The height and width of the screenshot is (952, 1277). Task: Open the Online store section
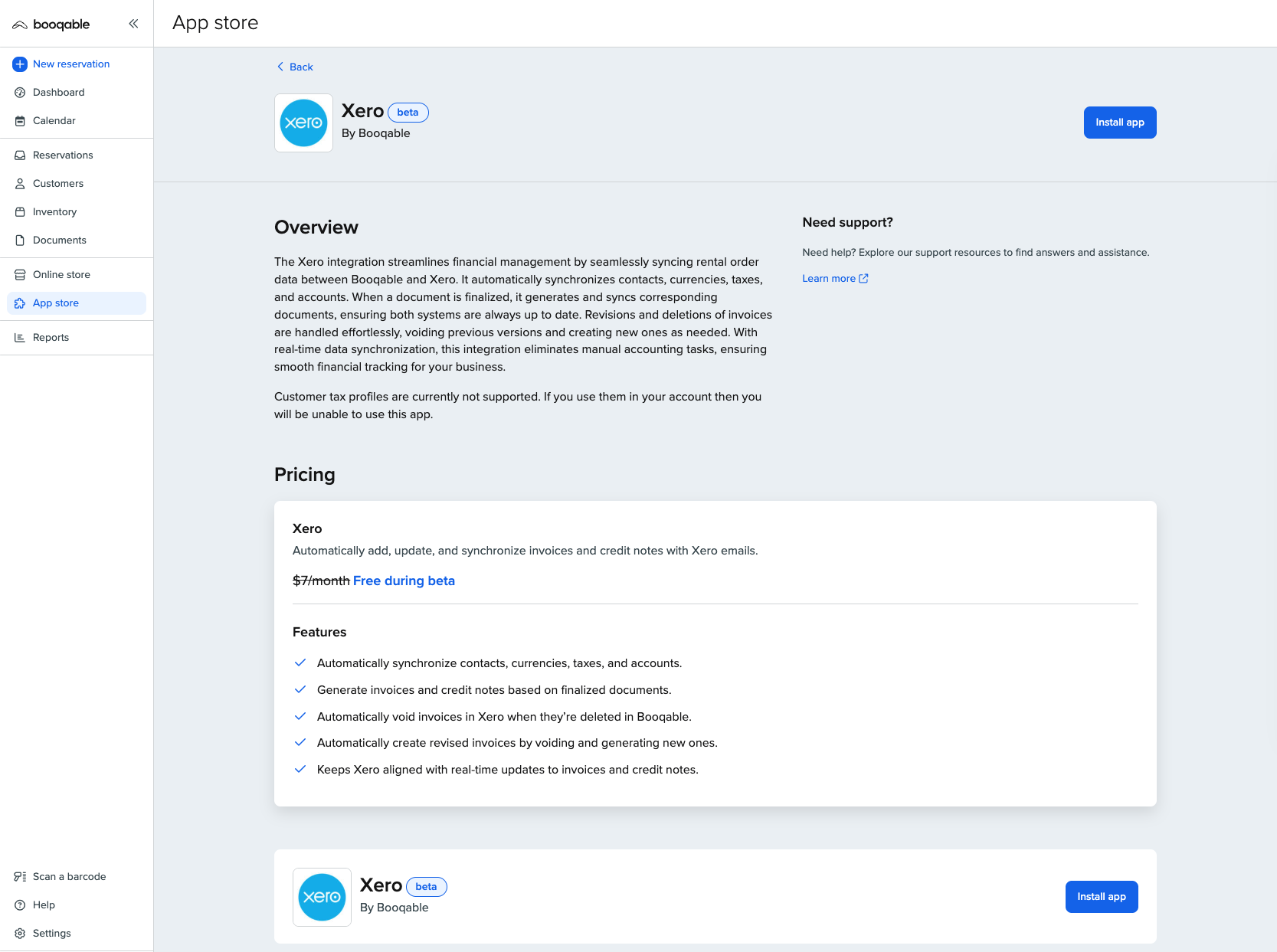pyautogui.click(x=61, y=275)
